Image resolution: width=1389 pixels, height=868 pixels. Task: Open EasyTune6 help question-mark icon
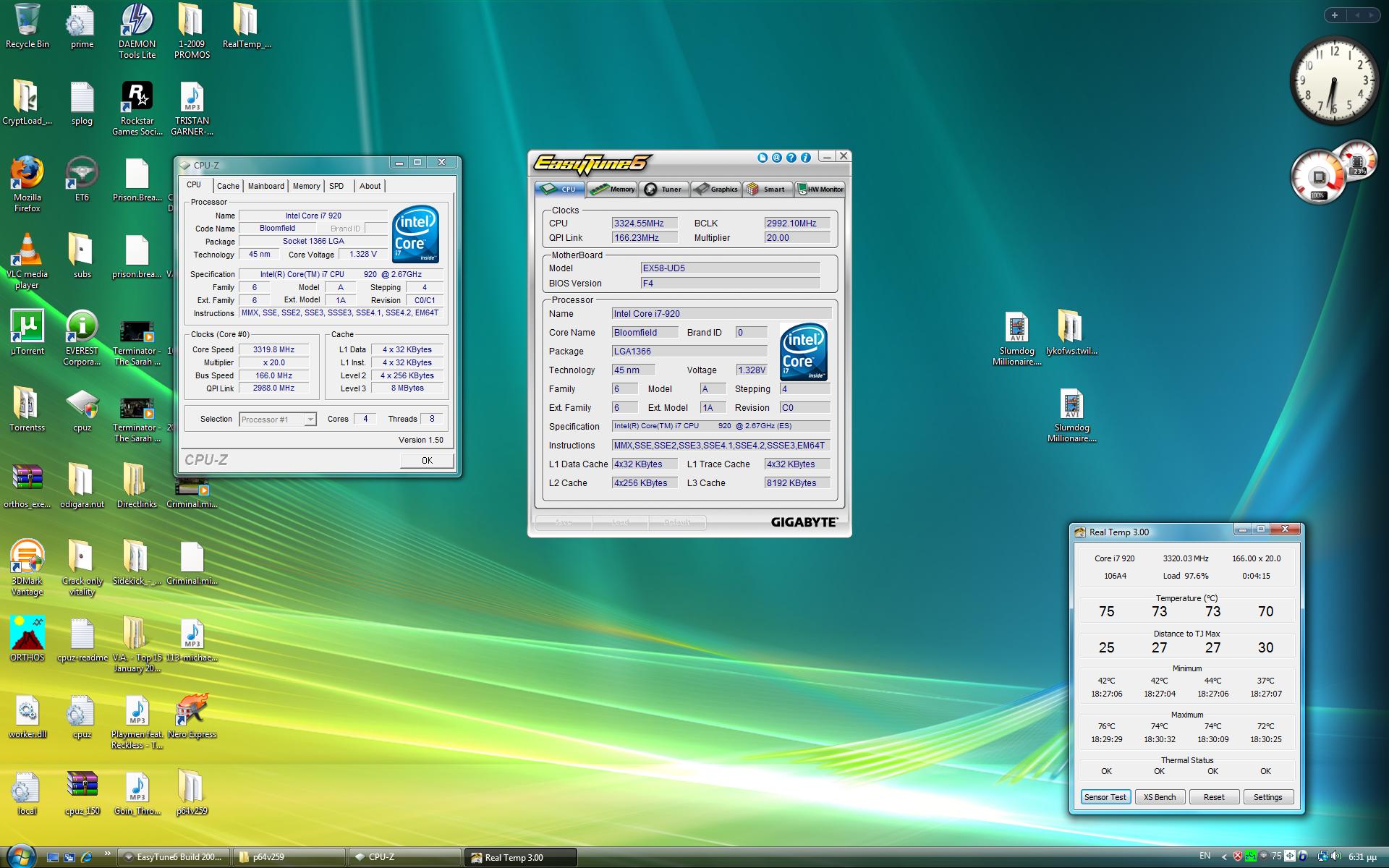click(791, 158)
